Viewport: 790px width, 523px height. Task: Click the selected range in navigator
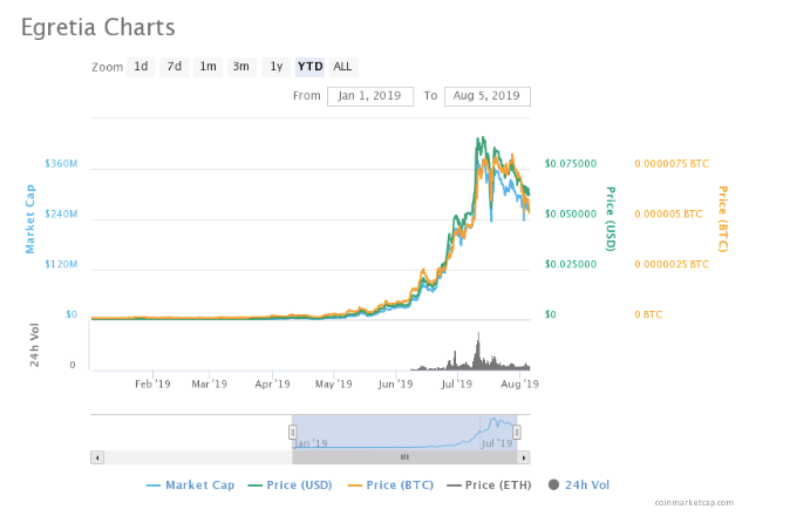coord(405,432)
